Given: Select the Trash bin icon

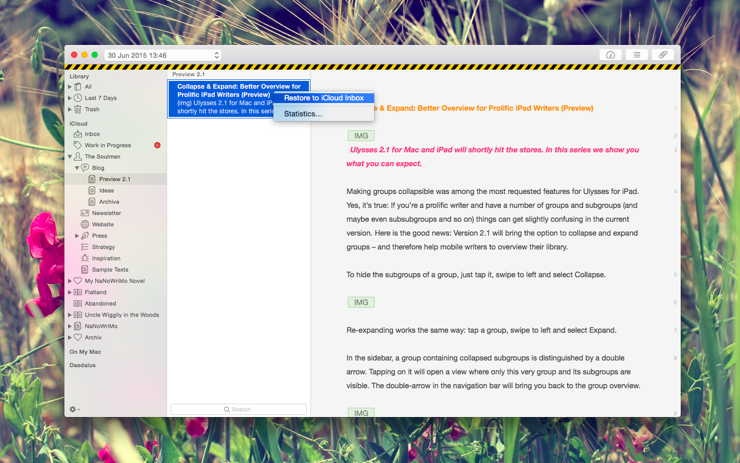Looking at the screenshot, I should (x=78, y=109).
